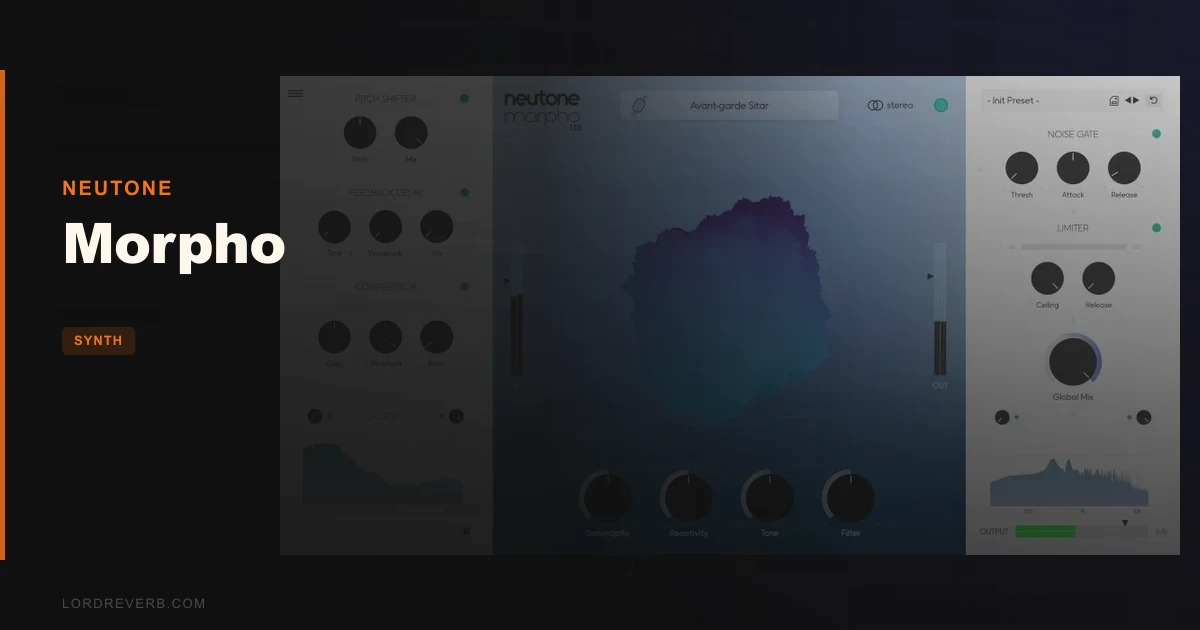The height and width of the screenshot is (630, 1200).
Task: Click the large Global Mix knob
Action: click(x=1073, y=361)
